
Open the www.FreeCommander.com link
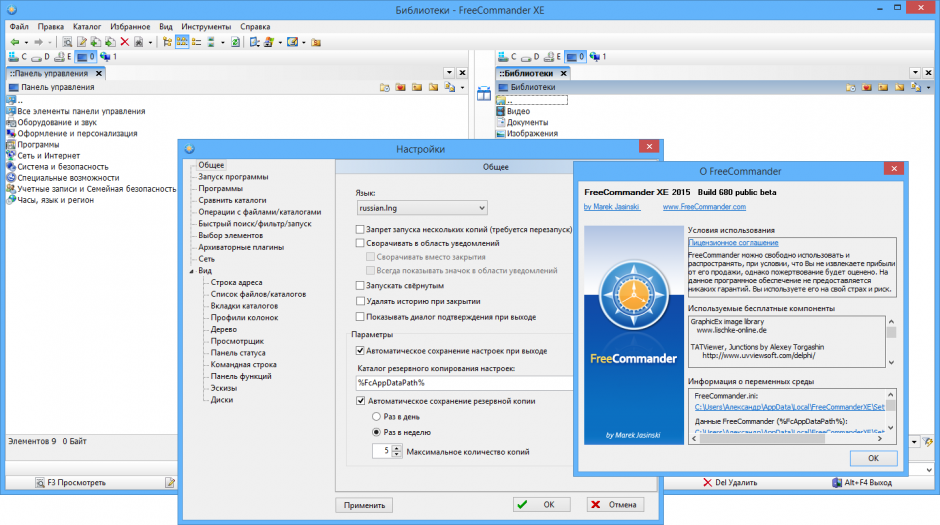pyautogui.click(x=704, y=207)
